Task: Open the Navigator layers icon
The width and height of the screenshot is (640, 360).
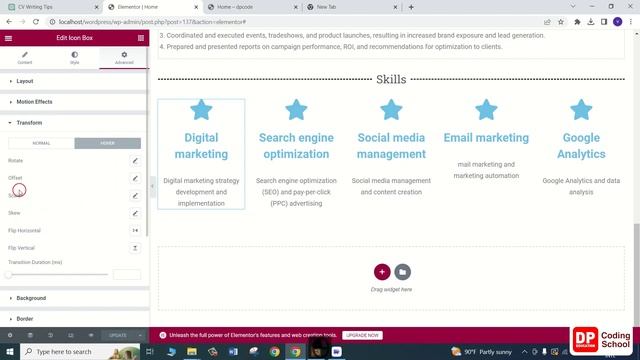Action: (30, 335)
